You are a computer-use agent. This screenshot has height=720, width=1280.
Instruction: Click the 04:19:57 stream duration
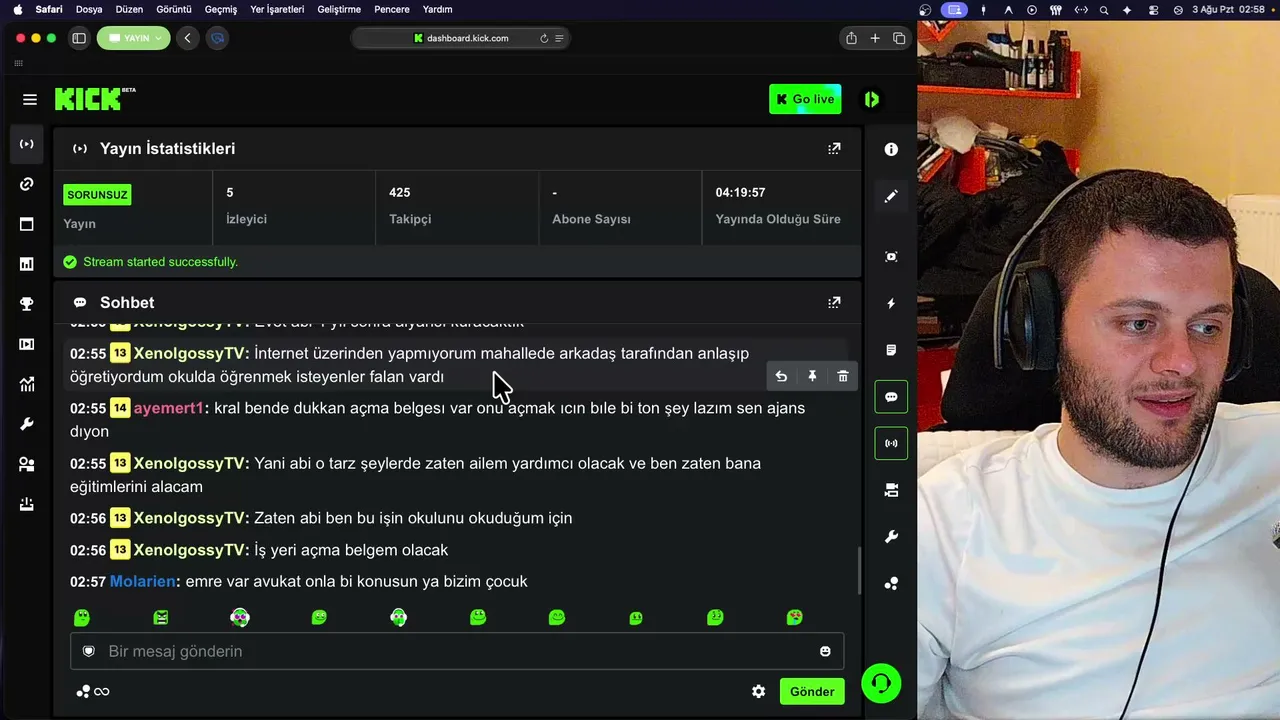pyautogui.click(x=740, y=192)
